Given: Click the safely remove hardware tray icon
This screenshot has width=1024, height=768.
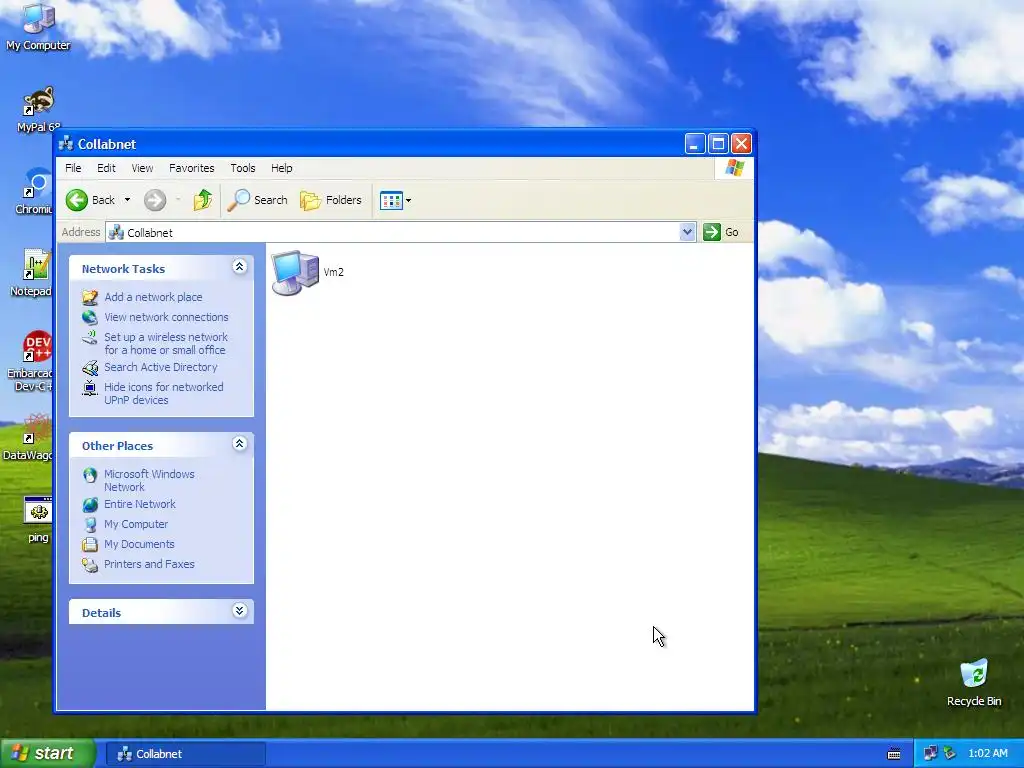Looking at the screenshot, I should tap(950, 753).
